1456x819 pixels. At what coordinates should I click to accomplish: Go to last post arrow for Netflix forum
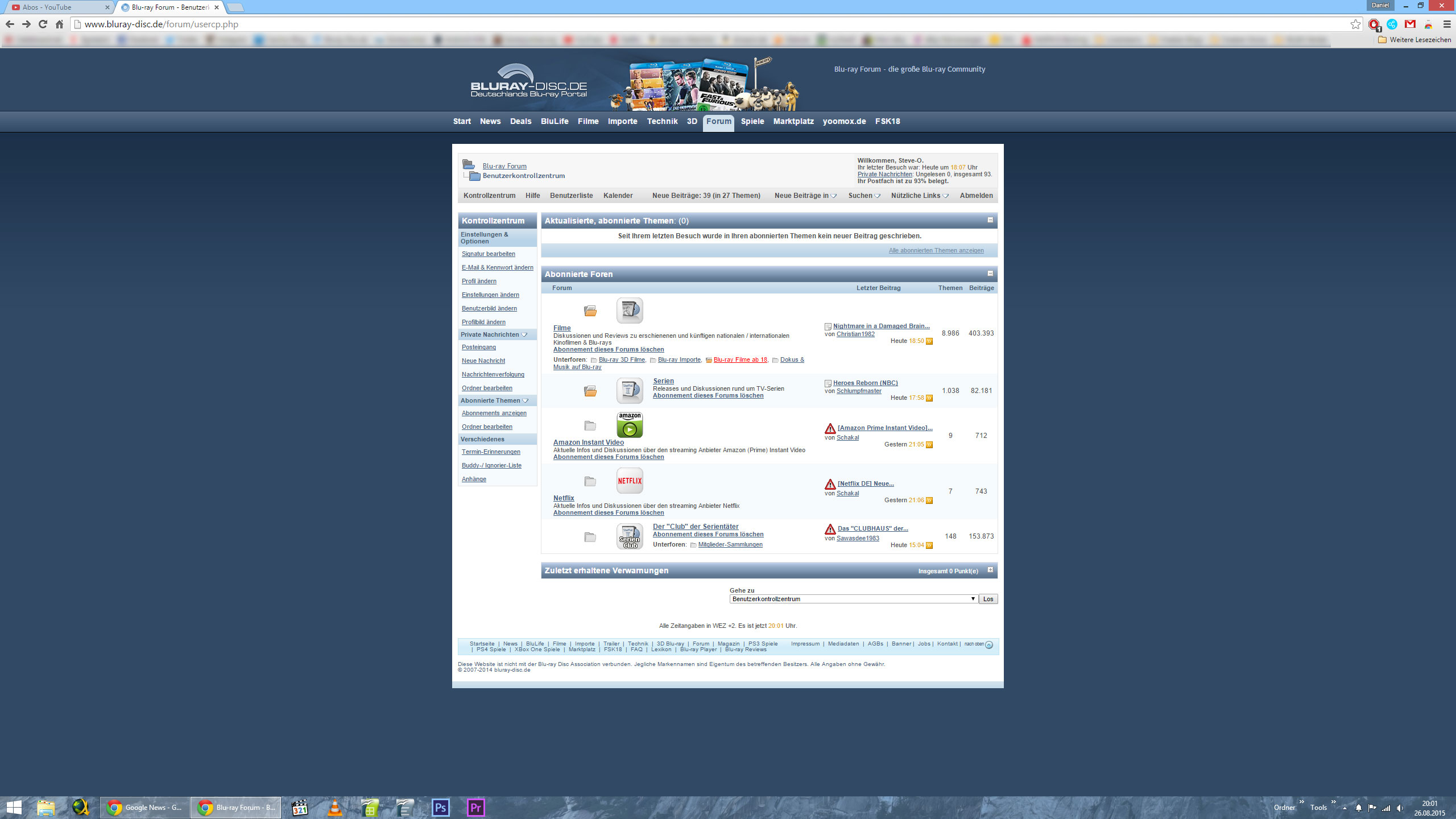pyautogui.click(x=929, y=500)
